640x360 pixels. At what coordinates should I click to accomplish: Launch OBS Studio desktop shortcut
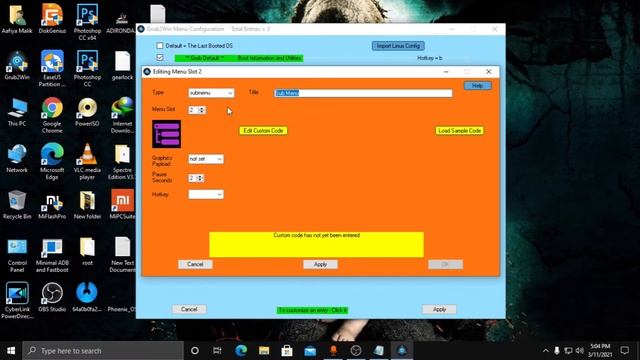52,298
